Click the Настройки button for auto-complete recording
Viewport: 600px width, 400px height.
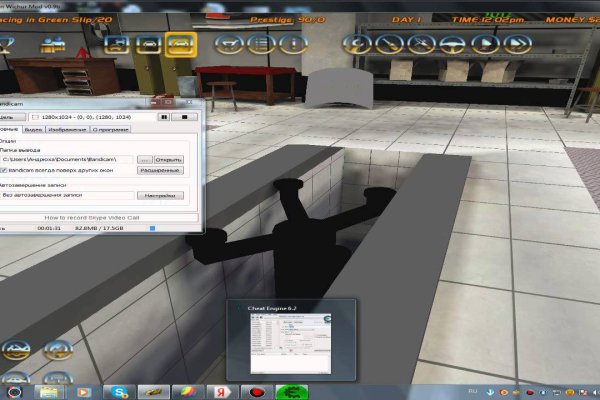pos(161,195)
